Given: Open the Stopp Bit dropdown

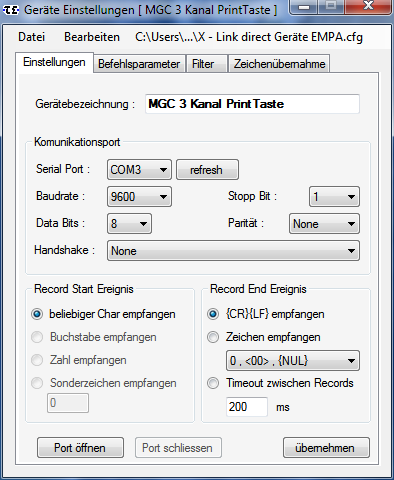Looking at the screenshot, I should click(334, 197).
